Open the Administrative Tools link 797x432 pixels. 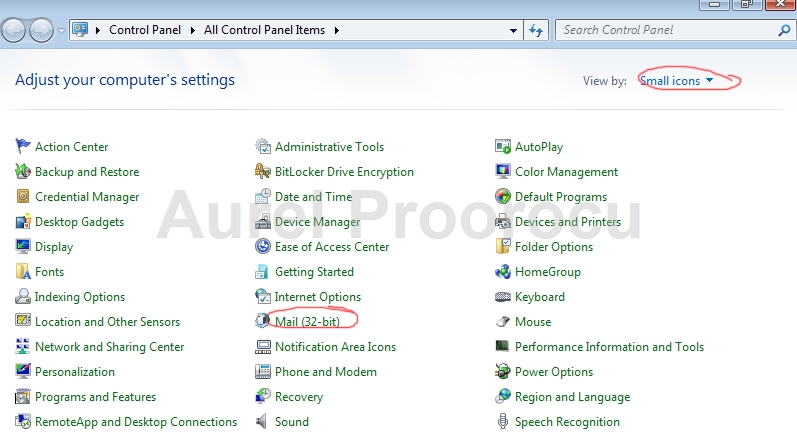tap(329, 147)
